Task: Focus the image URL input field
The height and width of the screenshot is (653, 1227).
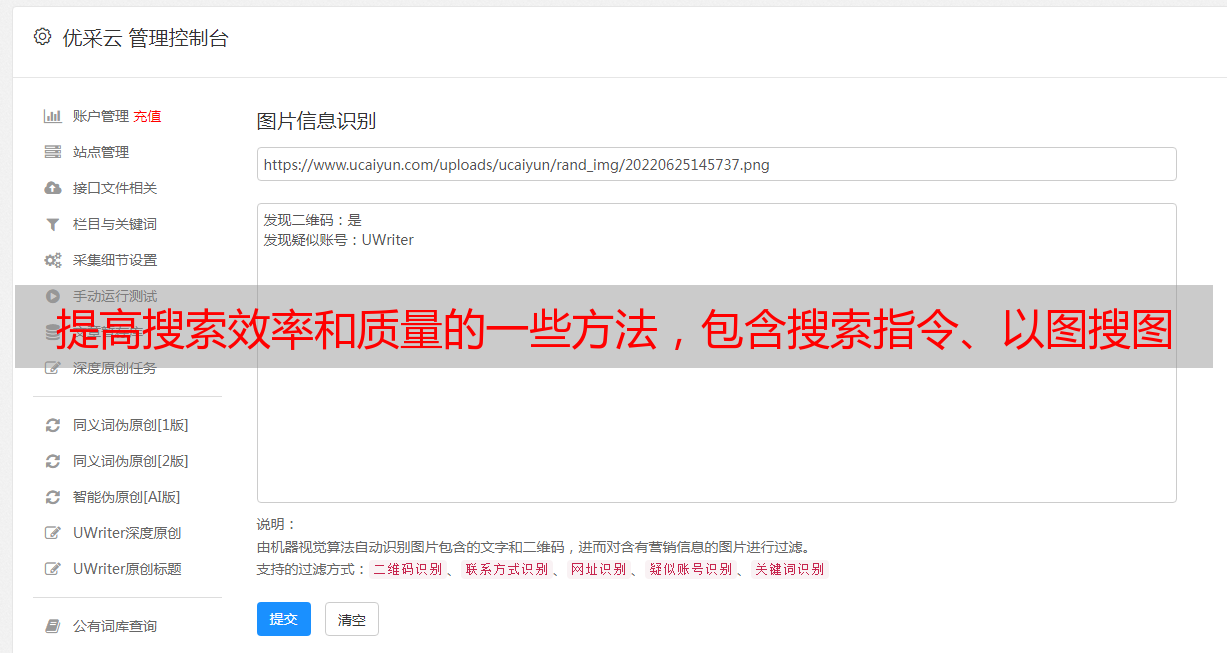Action: (x=716, y=164)
